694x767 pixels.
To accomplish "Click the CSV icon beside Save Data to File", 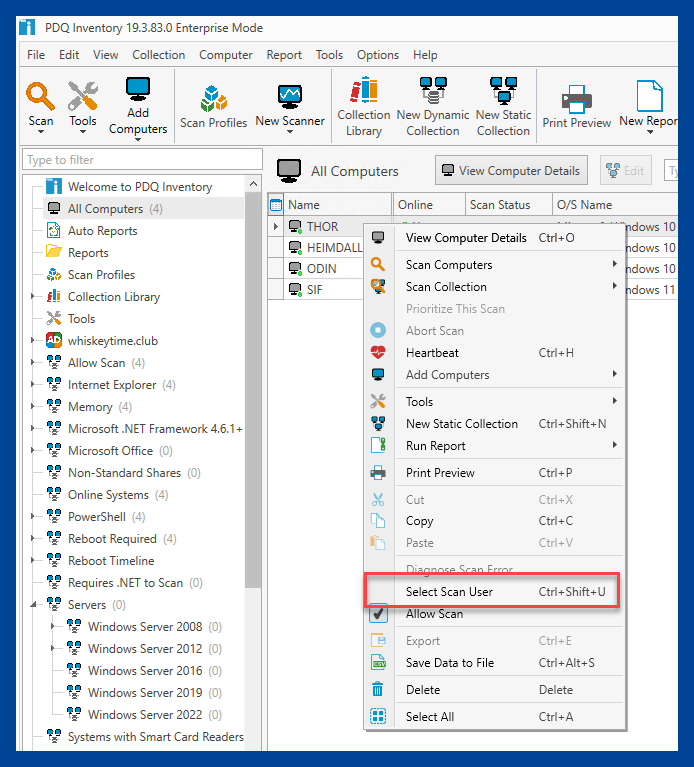I will coord(379,662).
